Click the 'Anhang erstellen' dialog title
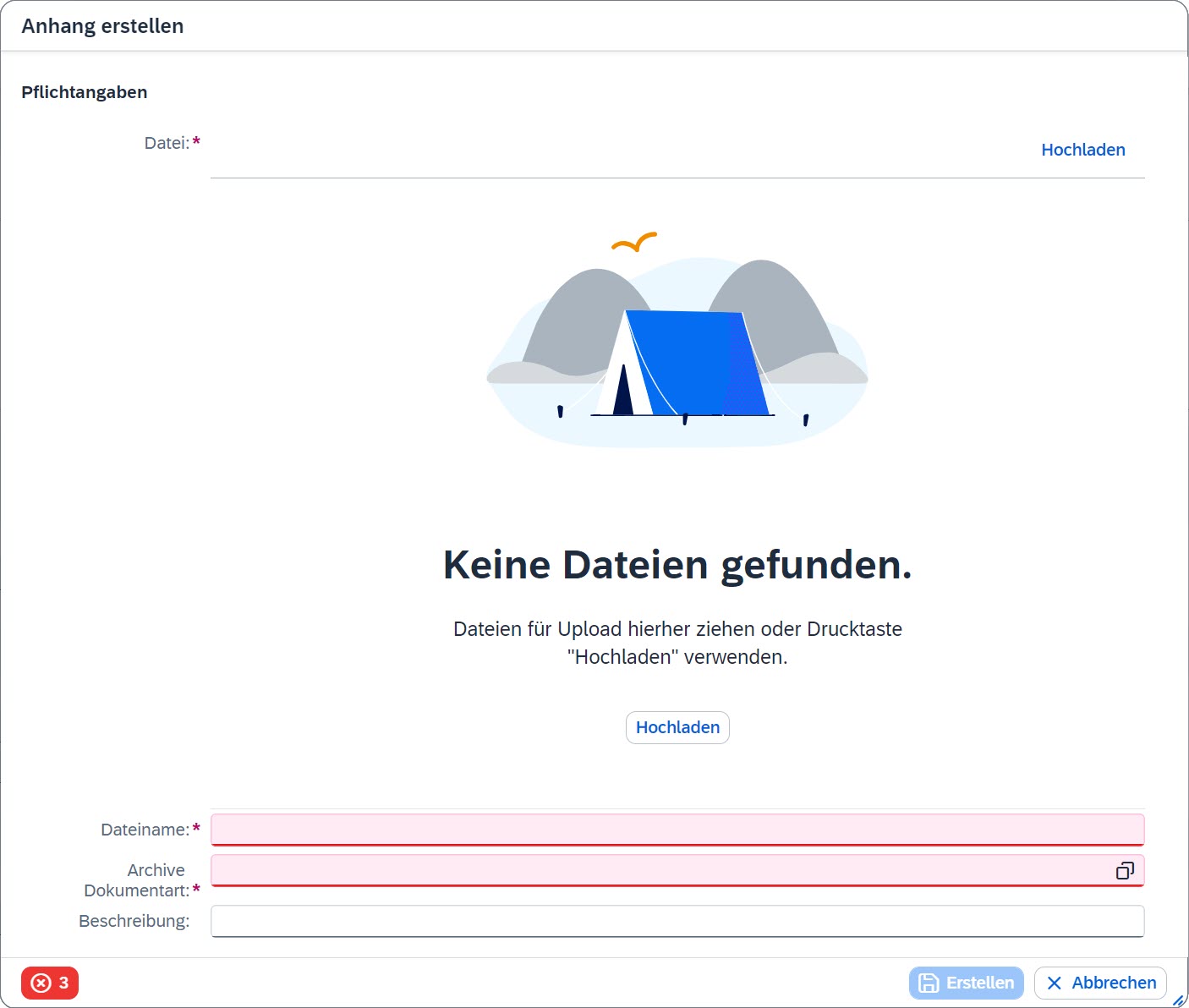Image resolution: width=1189 pixels, height=1008 pixels. (x=102, y=26)
